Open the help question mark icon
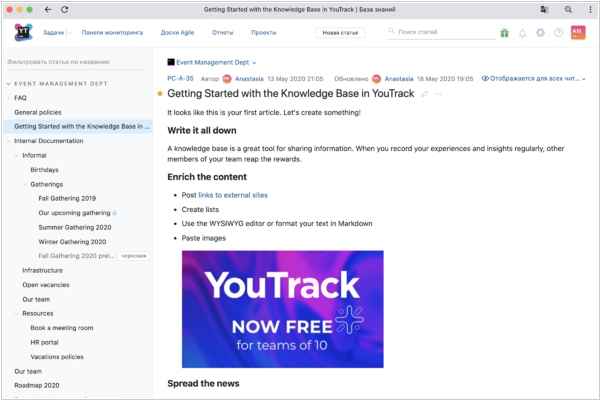Screen dimensions: 600x400 point(558,33)
